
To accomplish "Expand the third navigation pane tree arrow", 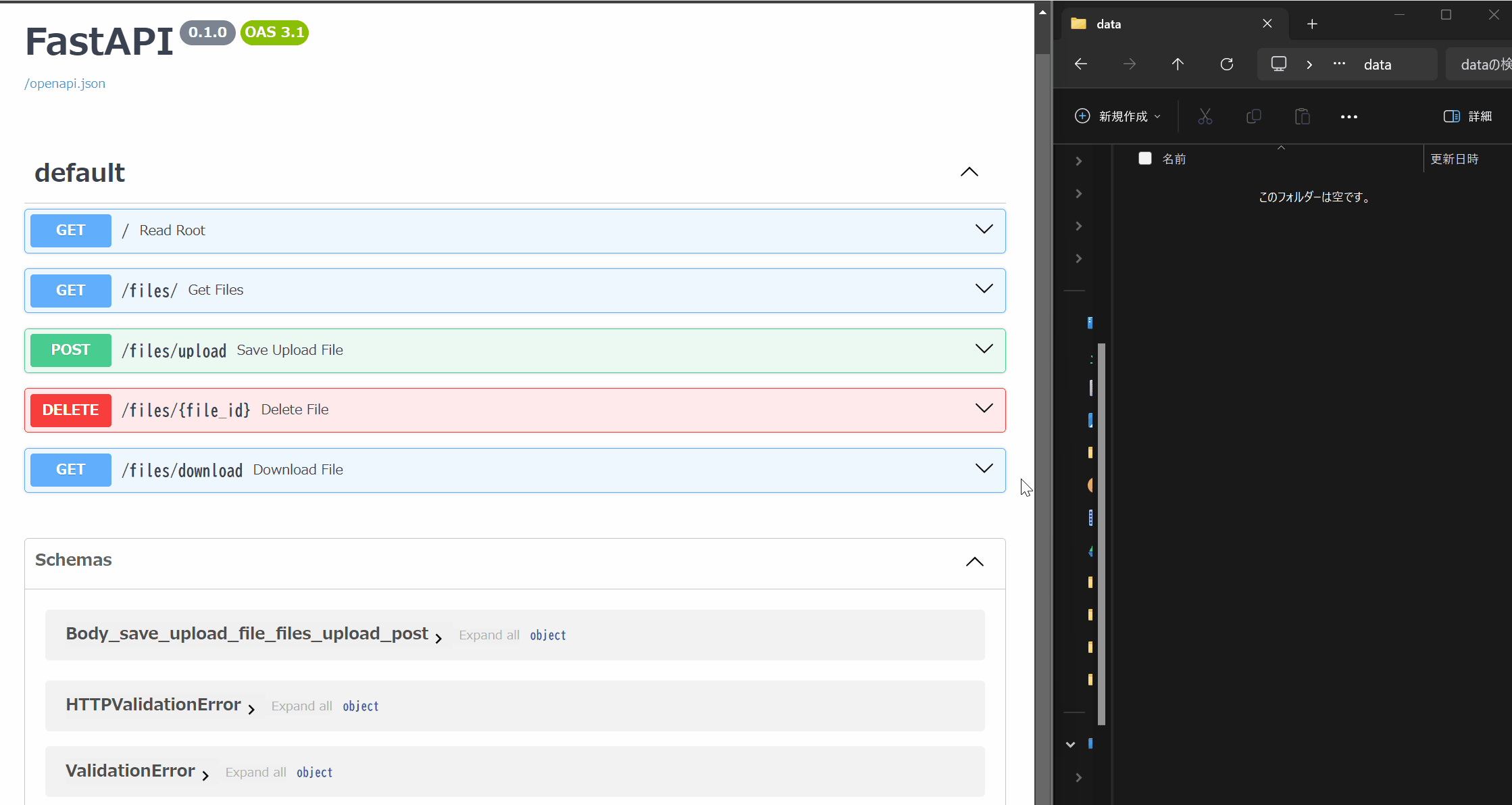I will [x=1079, y=226].
